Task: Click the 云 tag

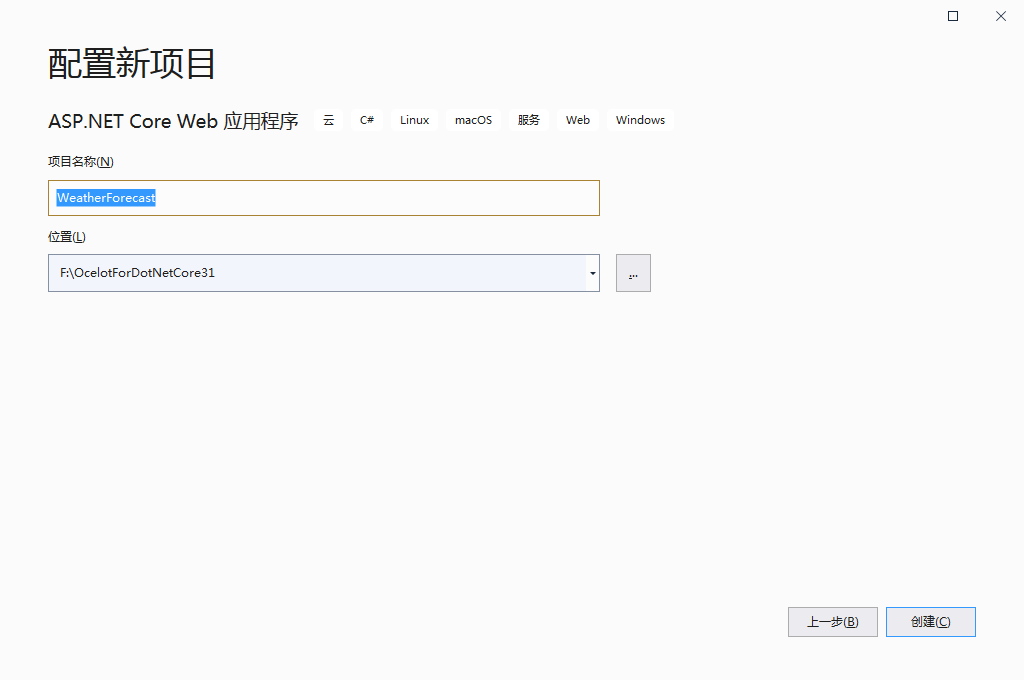Action: 328,120
